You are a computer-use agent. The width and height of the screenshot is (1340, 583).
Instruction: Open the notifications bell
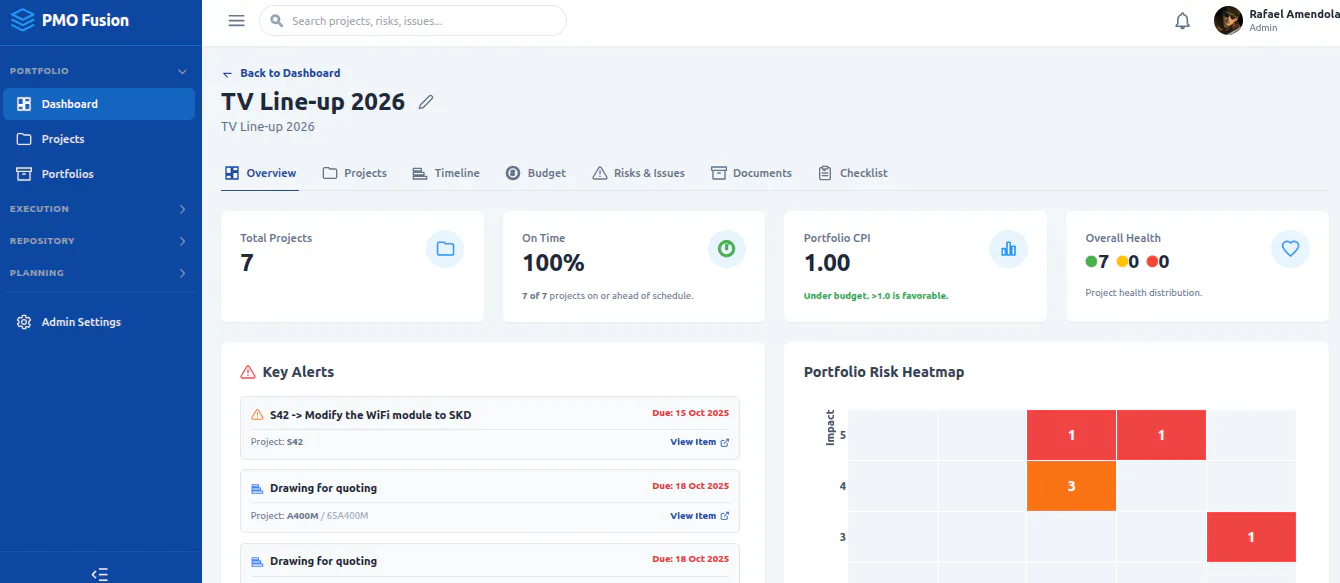(x=1183, y=21)
